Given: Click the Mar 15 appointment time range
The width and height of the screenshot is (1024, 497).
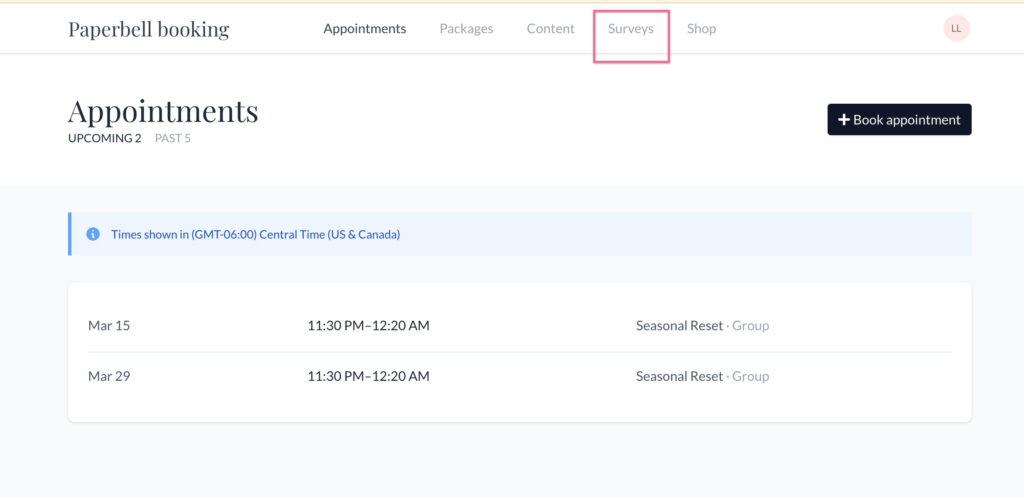Looking at the screenshot, I should 368,326.
